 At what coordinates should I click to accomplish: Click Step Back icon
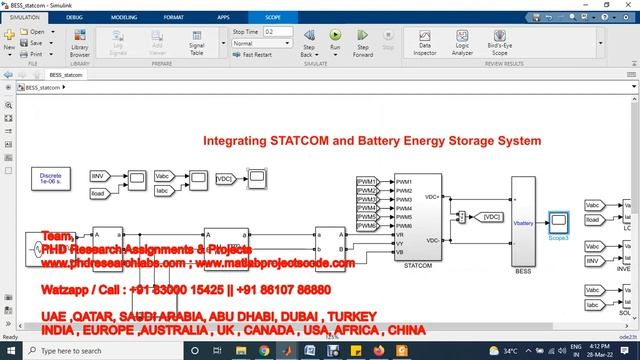(309, 36)
